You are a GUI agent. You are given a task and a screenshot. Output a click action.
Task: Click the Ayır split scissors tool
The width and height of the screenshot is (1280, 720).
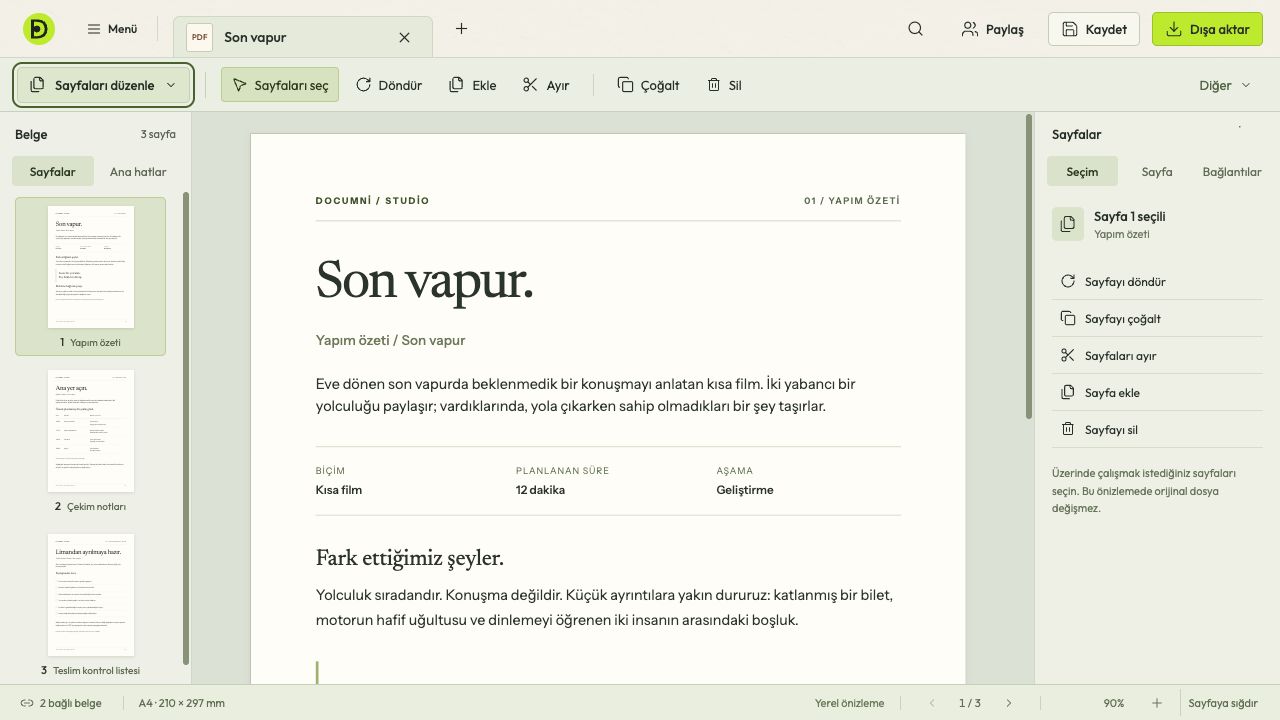[546, 85]
